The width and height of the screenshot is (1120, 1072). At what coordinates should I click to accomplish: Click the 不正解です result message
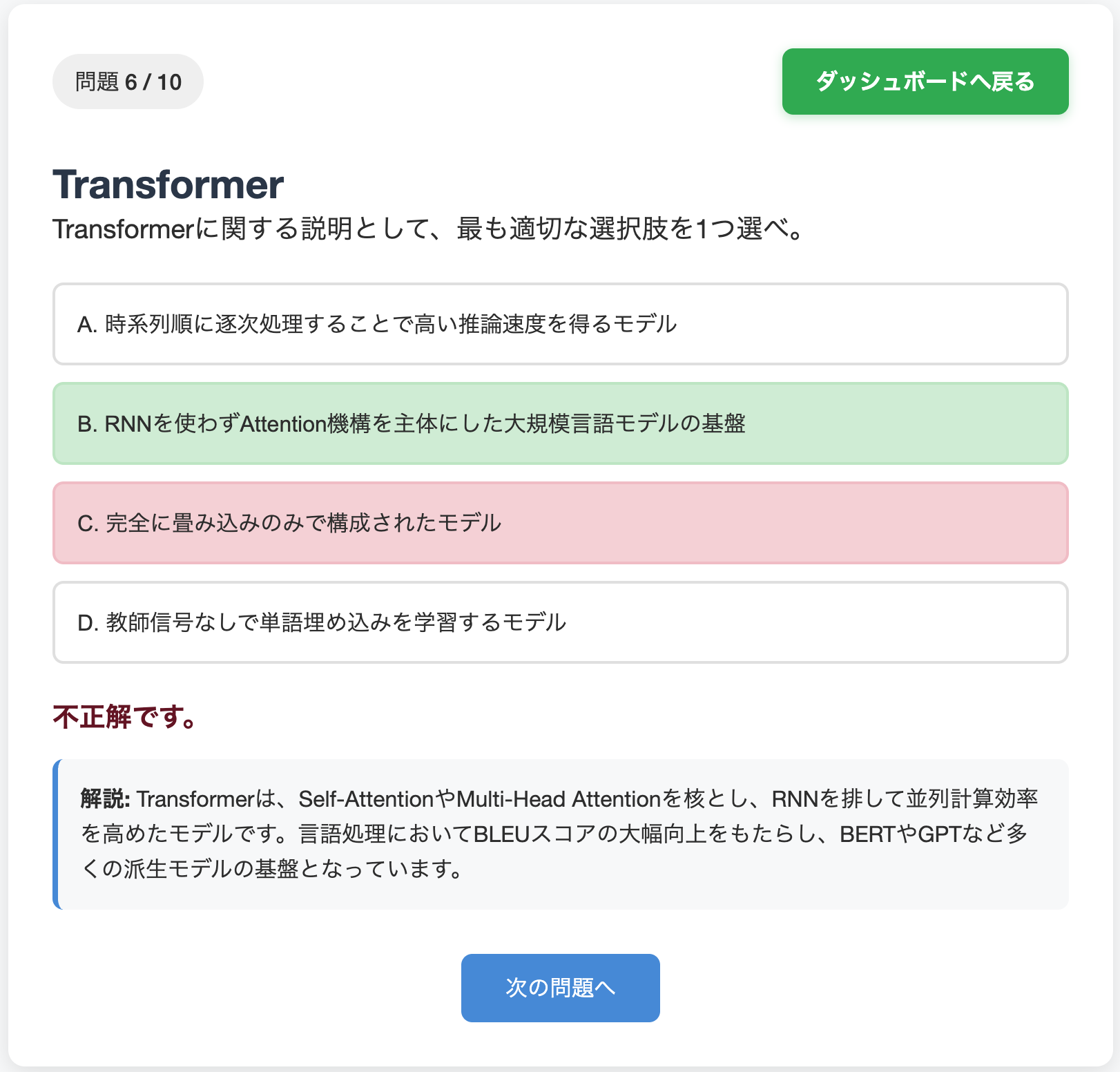123,718
